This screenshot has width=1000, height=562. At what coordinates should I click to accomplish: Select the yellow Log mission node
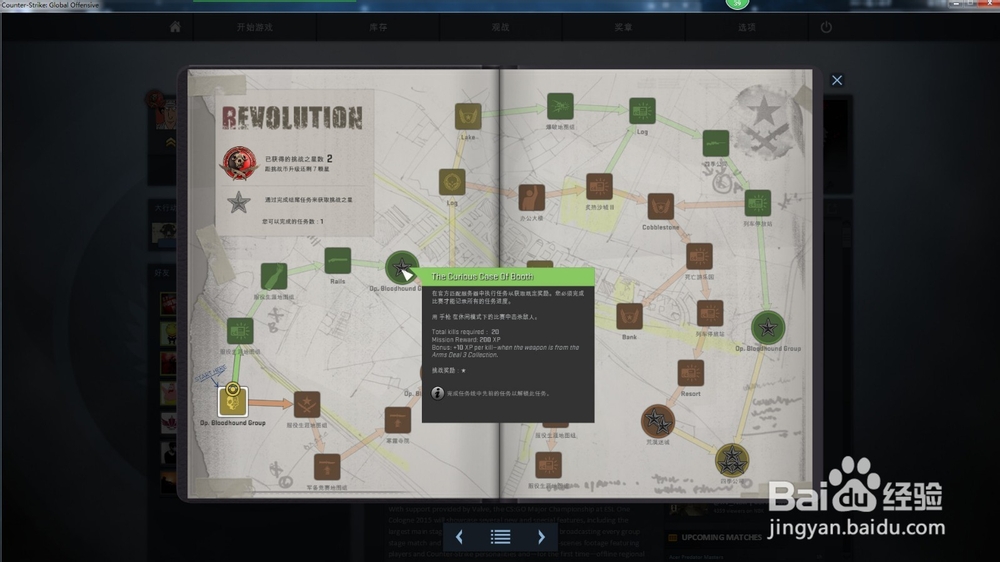(452, 182)
